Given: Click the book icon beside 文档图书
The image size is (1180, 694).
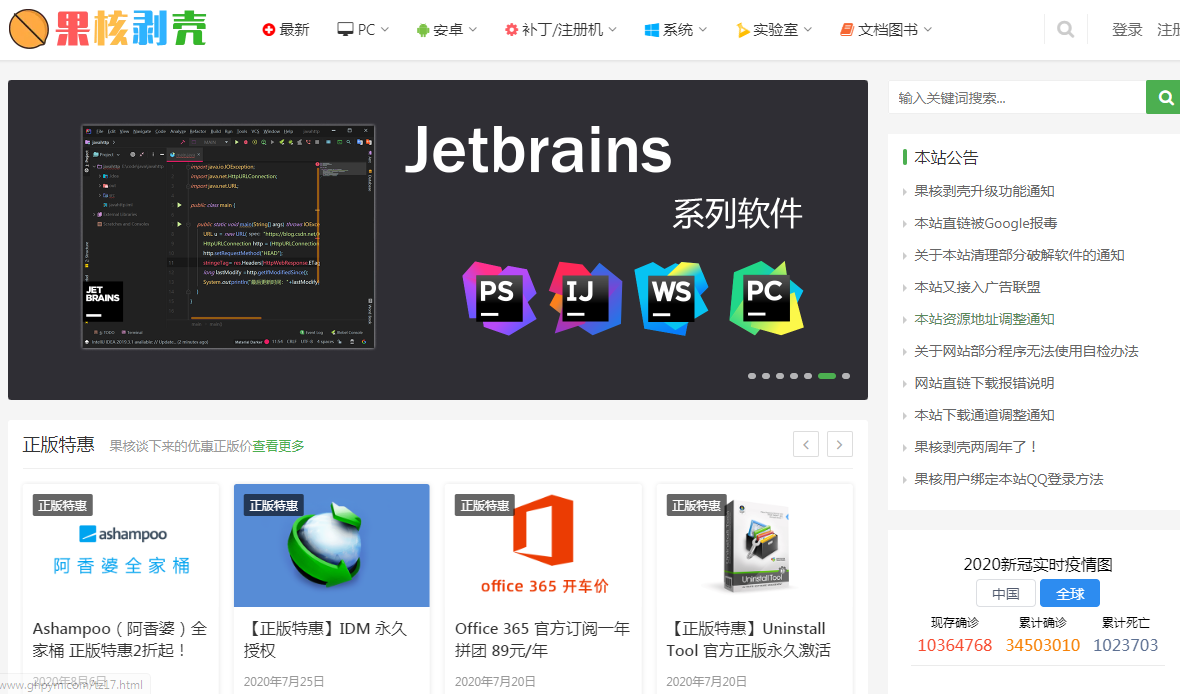Looking at the screenshot, I should tap(847, 29).
